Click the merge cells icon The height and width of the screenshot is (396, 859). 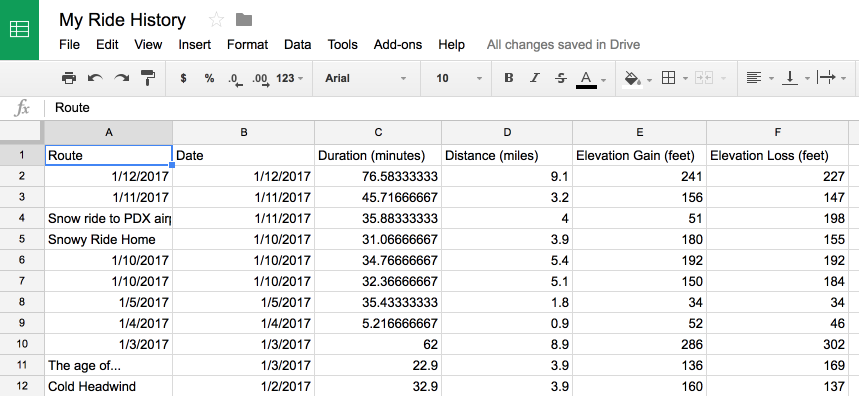click(703, 78)
